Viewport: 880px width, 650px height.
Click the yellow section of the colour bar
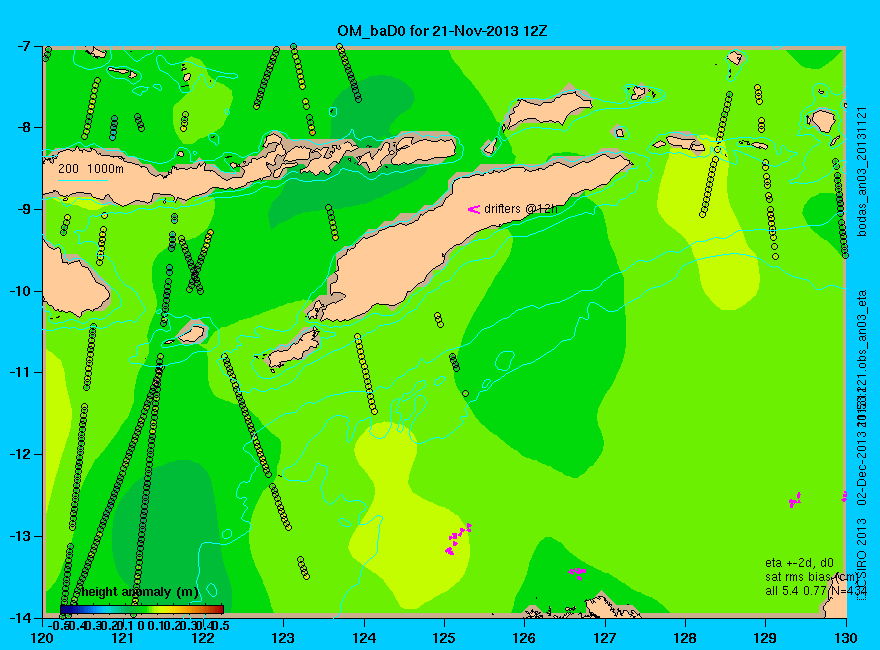click(x=164, y=609)
